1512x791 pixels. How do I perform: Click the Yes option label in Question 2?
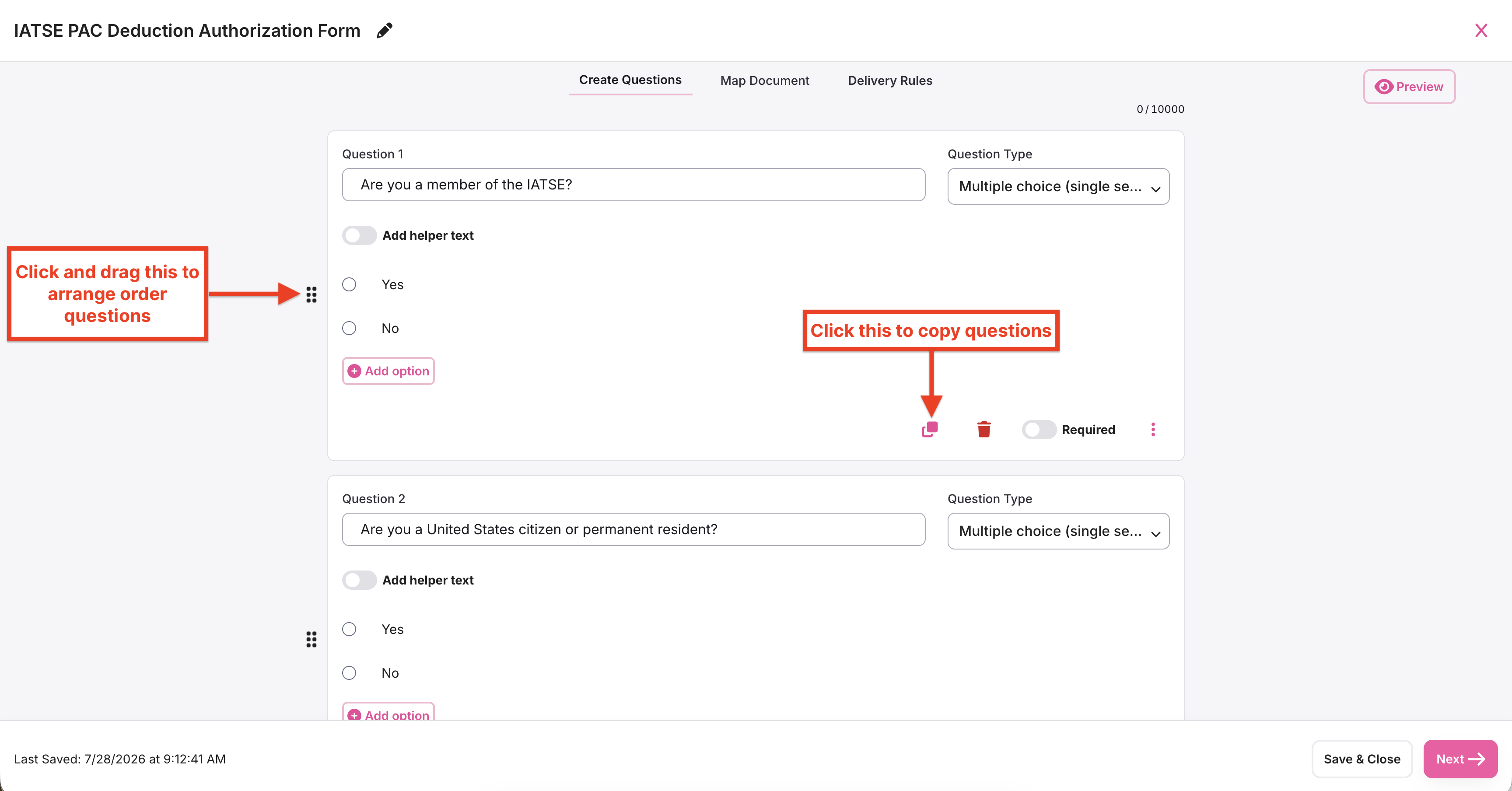pyautogui.click(x=392, y=629)
